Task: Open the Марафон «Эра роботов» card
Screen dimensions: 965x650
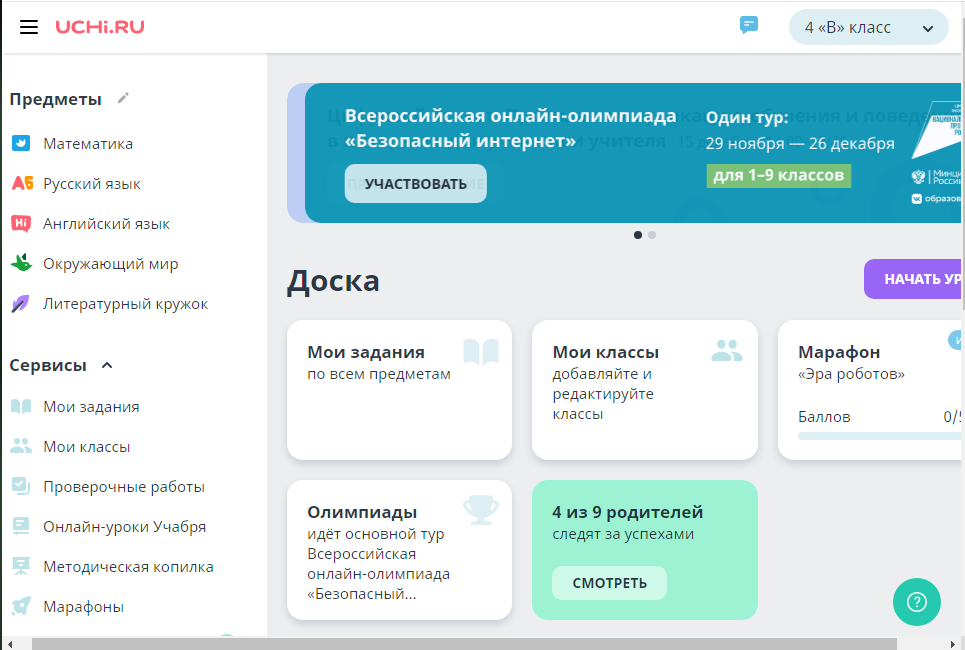Action: (870, 390)
